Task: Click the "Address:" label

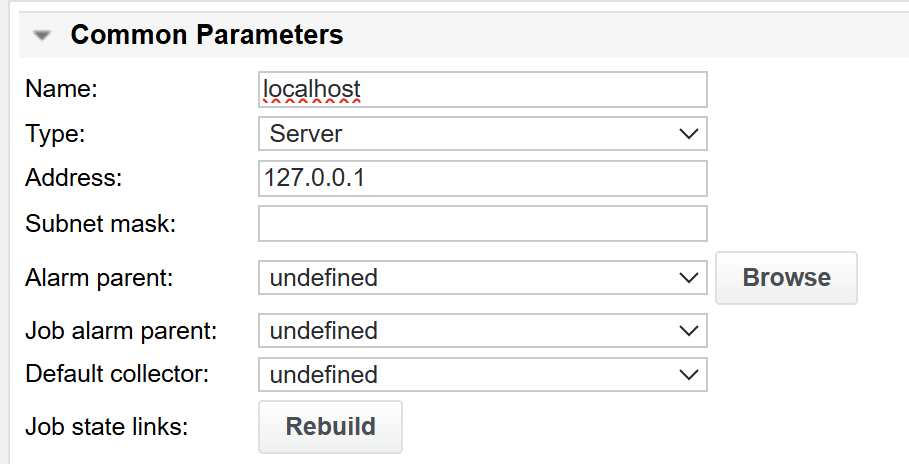Action: point(73,178)
